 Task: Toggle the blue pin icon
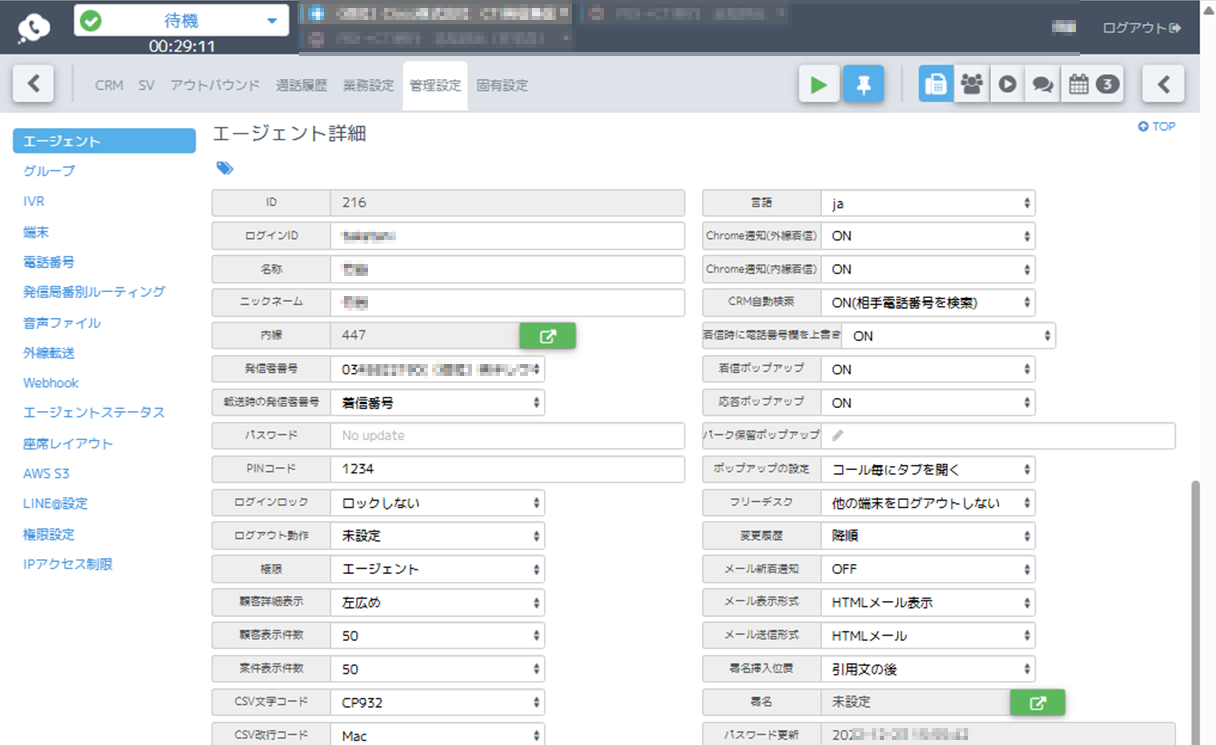pos(863,84)
